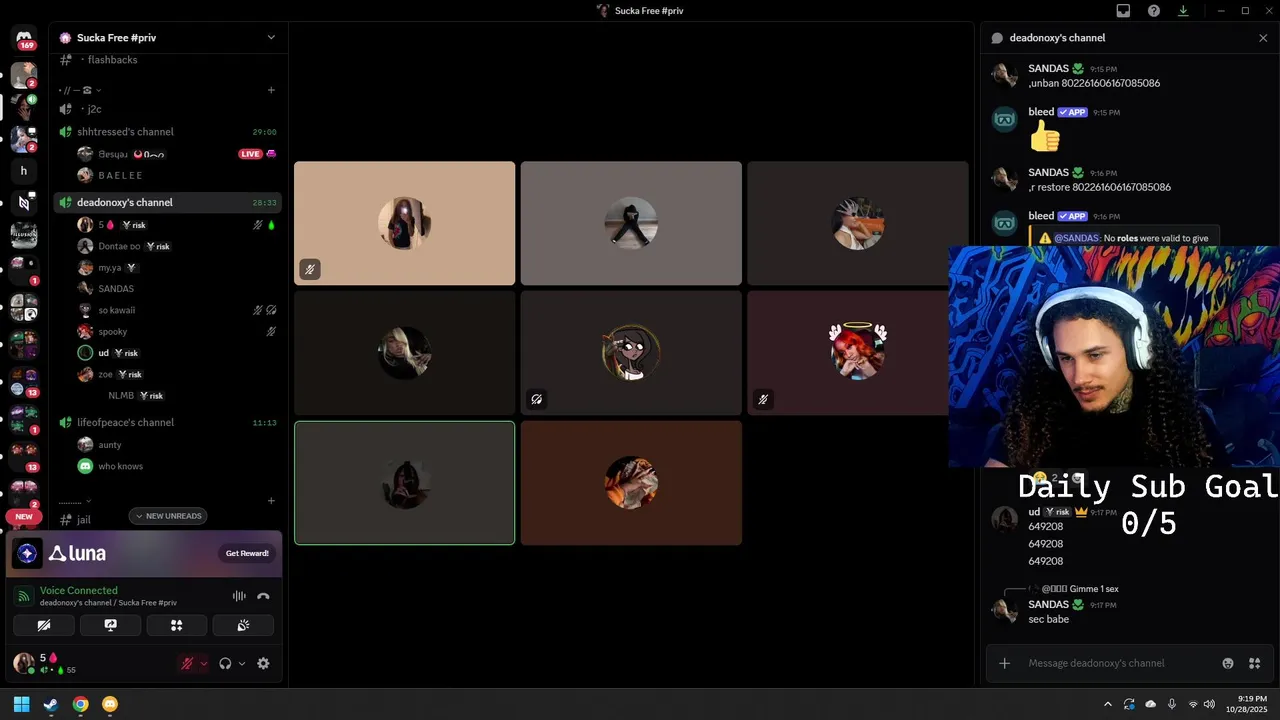Click the Get Reward! button

tap(247, 553)
